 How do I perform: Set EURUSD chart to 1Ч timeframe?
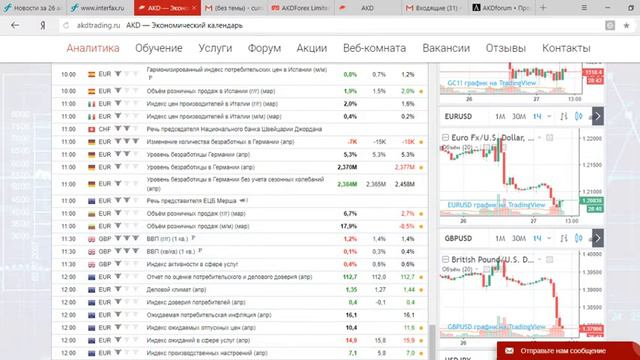(x=537, y=117)
